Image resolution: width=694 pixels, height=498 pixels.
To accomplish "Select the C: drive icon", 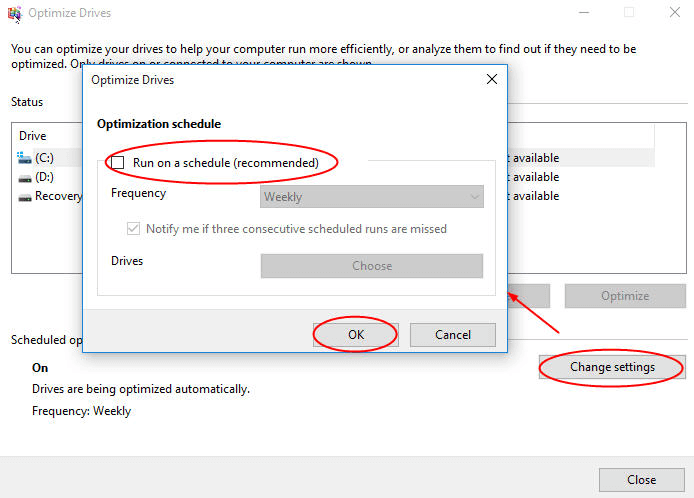I will (24, 158).
